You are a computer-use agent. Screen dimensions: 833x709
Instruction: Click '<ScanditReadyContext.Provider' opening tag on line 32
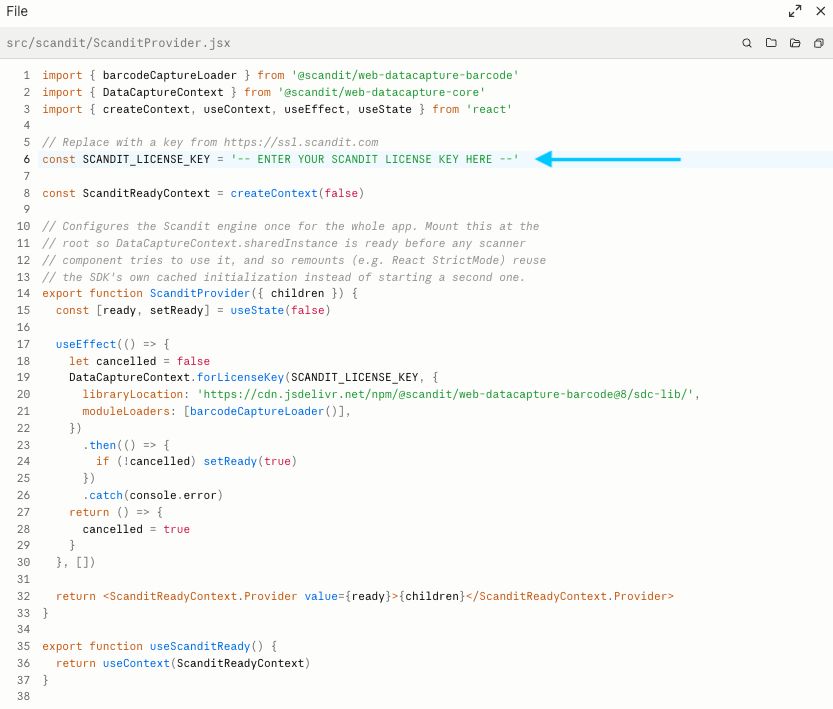pos(200,596)
